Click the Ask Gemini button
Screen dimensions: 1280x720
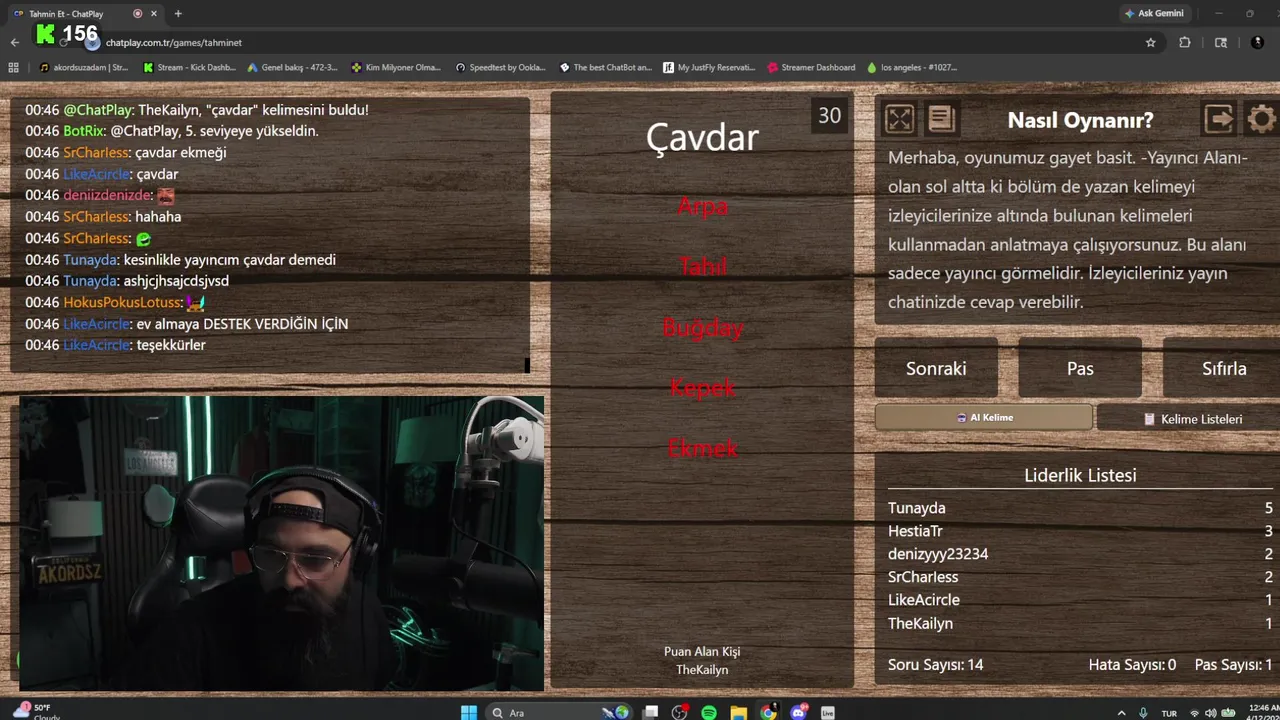coord(1154,14)
